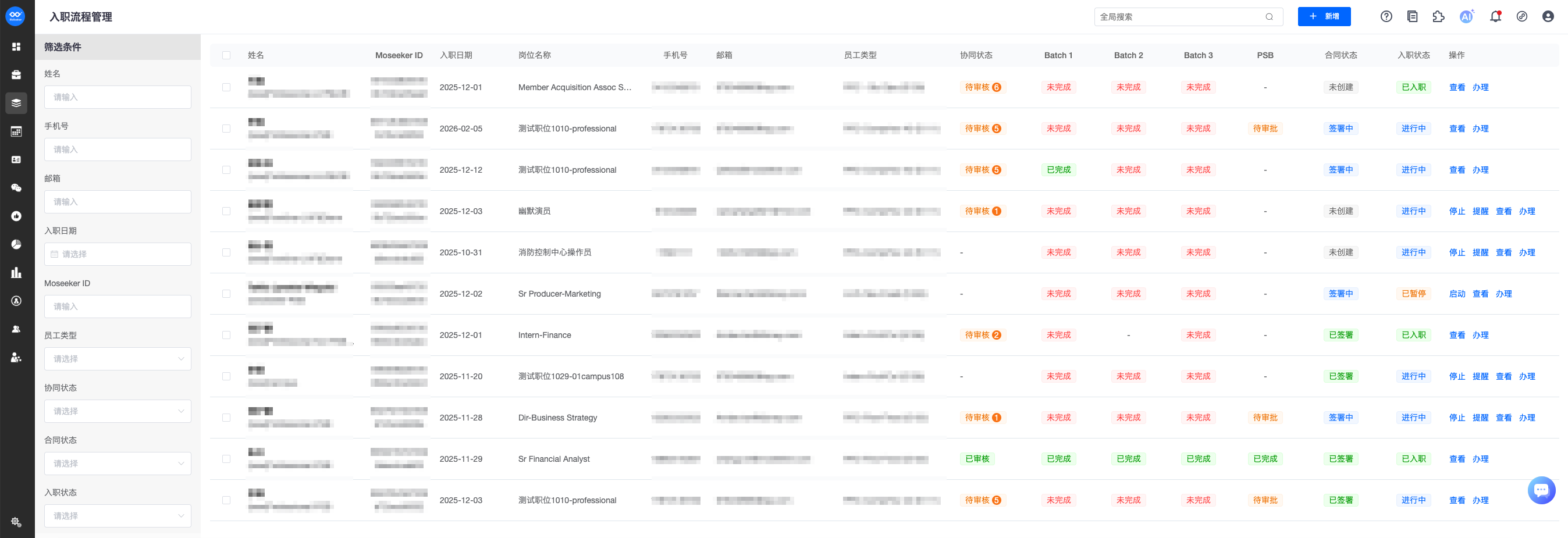Toggle the select-all checkbox in table header
This screenshot has height=538, width=1568.
[x=226, y=55]
